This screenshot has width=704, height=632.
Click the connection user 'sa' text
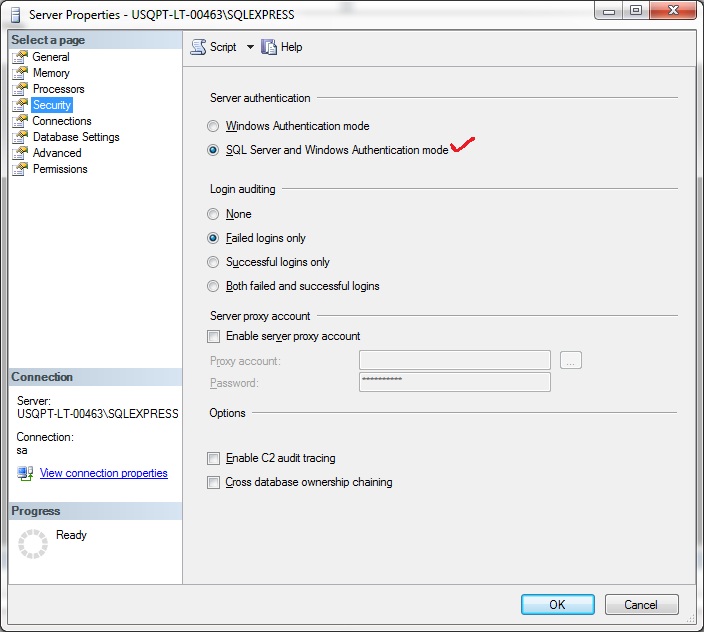click(22, 450)
